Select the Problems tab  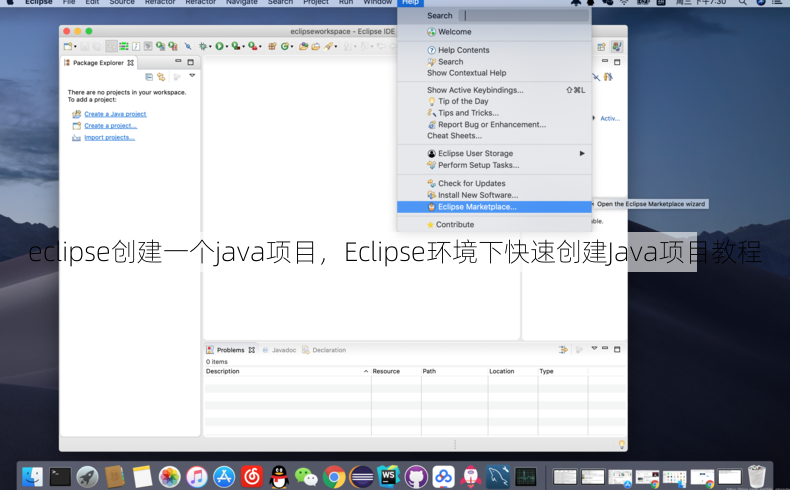pos(231,350)
